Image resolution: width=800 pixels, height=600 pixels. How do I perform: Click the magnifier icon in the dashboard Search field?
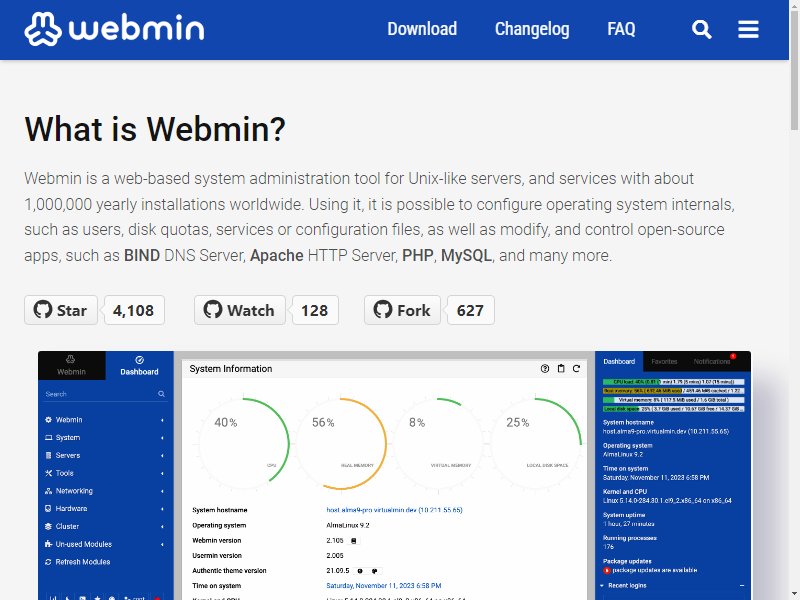point(161,394)
